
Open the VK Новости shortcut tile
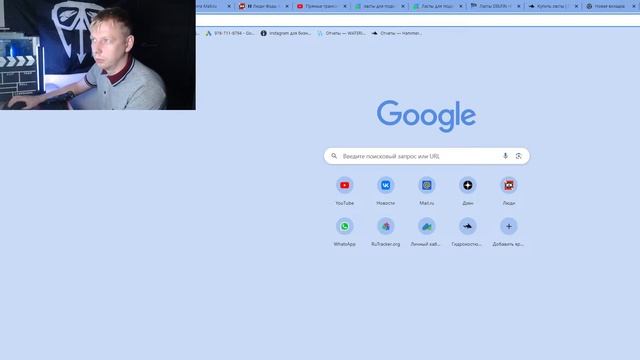click(x=385, y=191)
